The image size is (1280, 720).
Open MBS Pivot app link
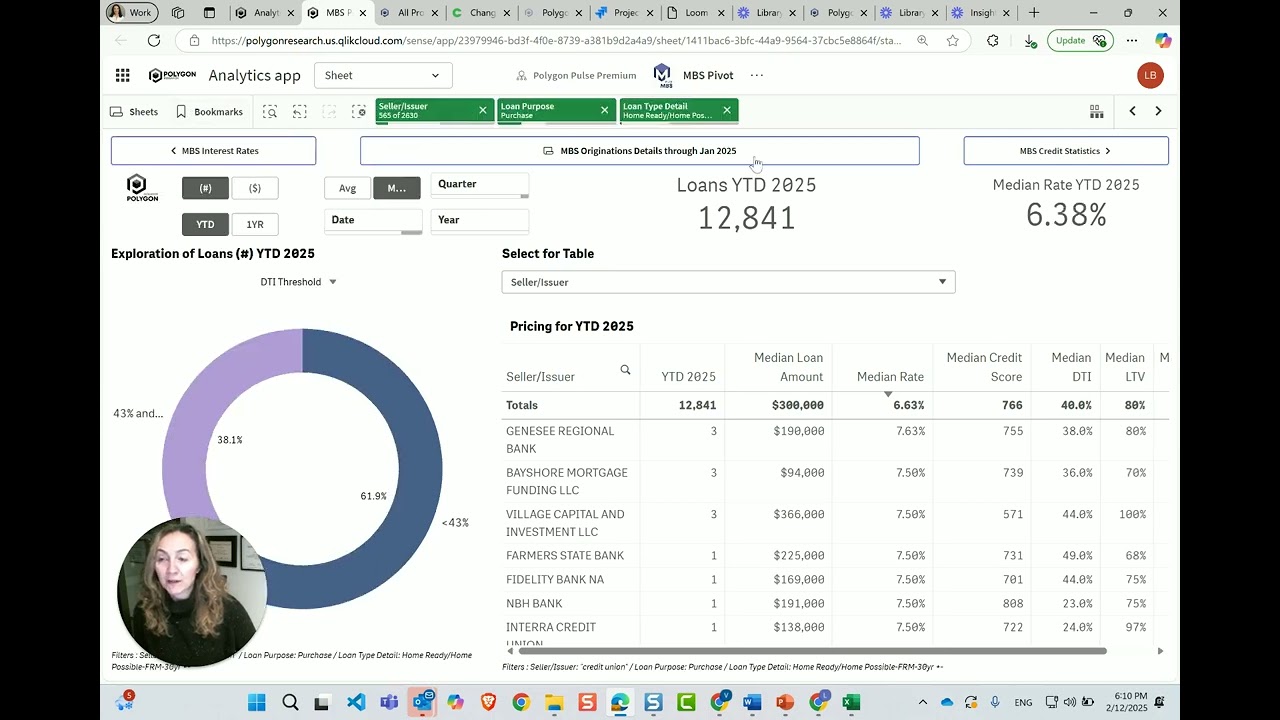click(x=693, y=76)
